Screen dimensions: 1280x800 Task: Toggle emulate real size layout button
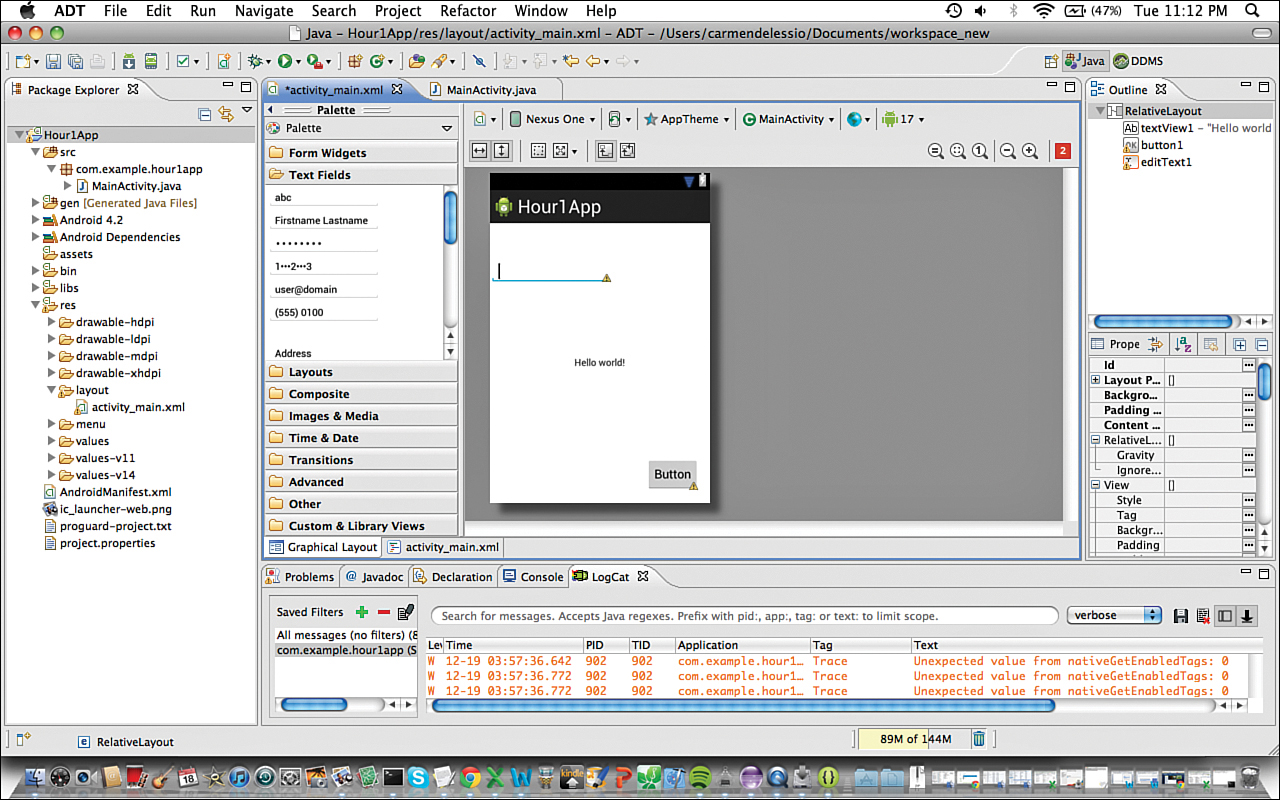tap(936, 151)
